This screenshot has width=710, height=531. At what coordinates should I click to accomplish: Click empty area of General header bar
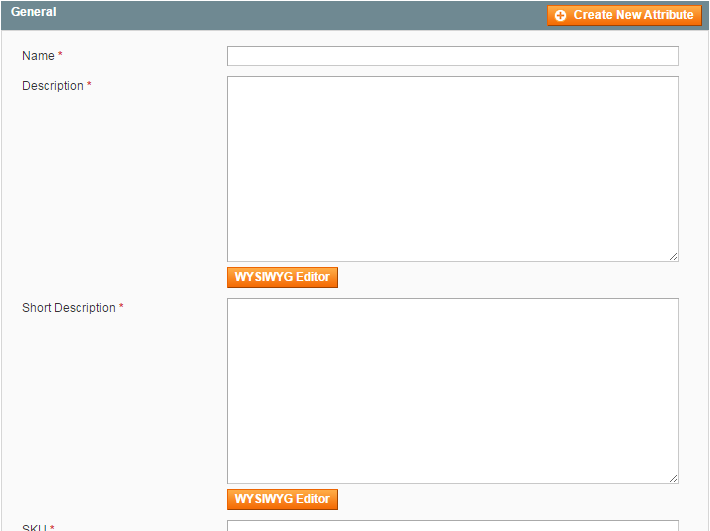[x=300, y=14]
